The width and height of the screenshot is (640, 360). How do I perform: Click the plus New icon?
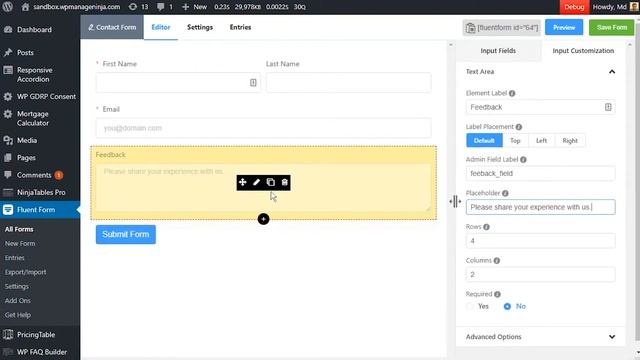point(185,7)
